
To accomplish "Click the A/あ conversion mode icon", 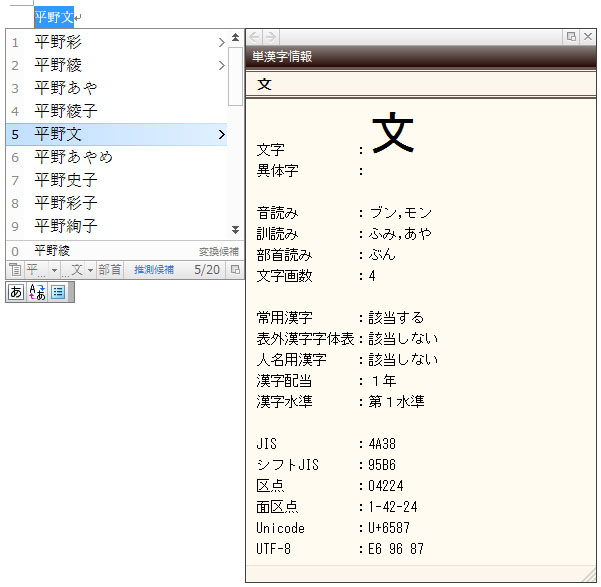I will 37,292.
